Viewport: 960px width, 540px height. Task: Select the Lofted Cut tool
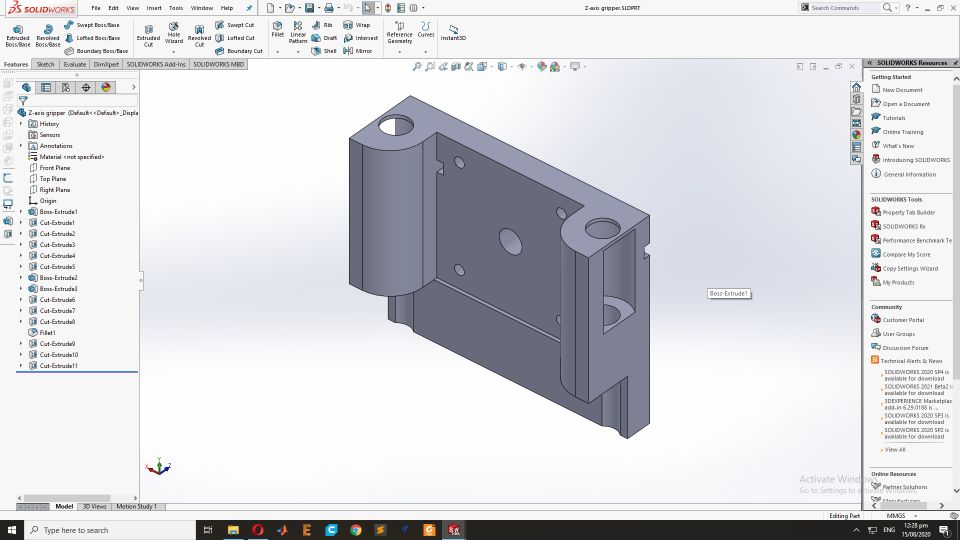(x=234, y=38)
